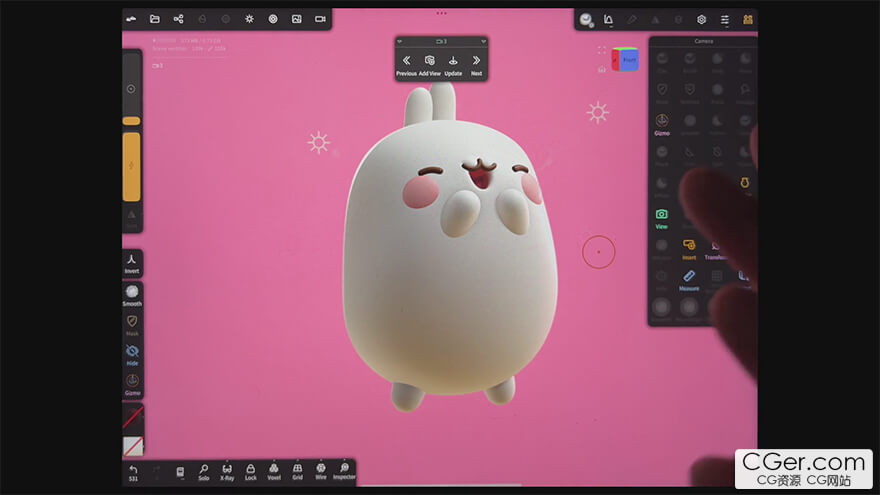
Task: Open the white alpha swatch
Action: [133, 446]
